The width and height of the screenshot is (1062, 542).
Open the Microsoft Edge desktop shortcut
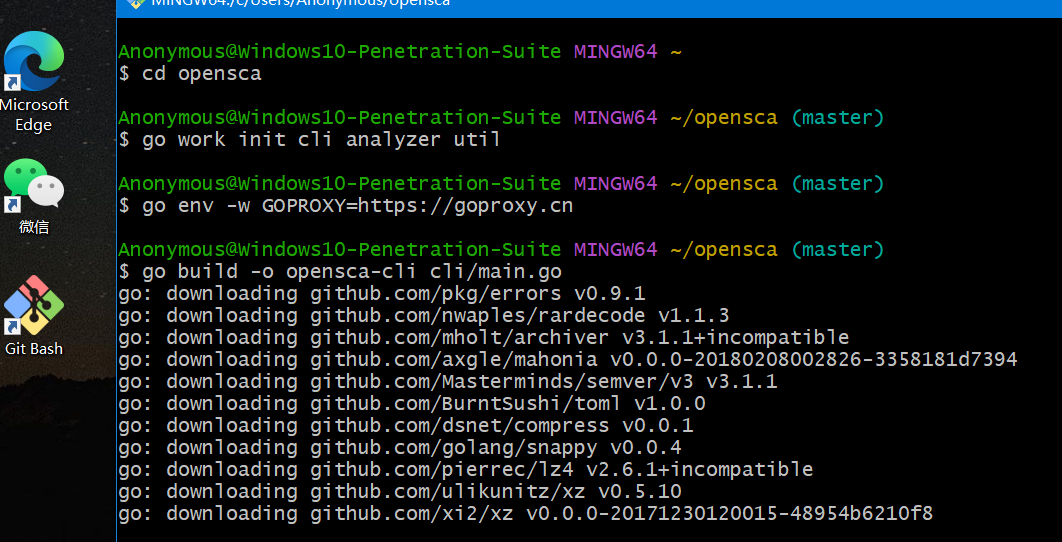pos(33,64)
